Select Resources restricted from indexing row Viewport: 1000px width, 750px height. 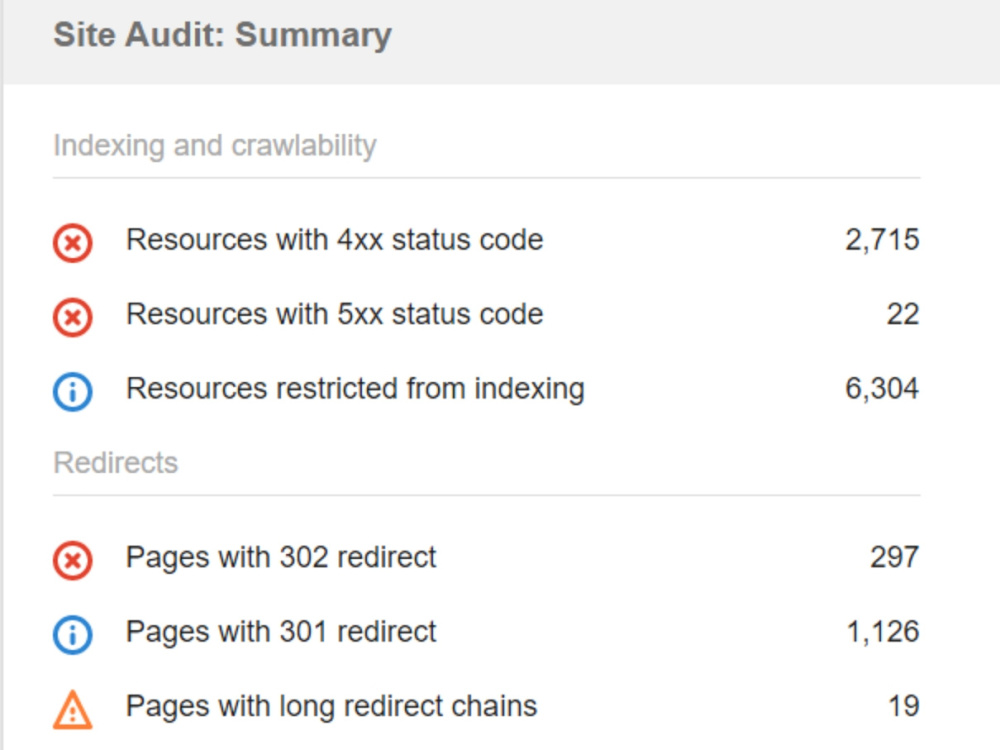point(486,389)
